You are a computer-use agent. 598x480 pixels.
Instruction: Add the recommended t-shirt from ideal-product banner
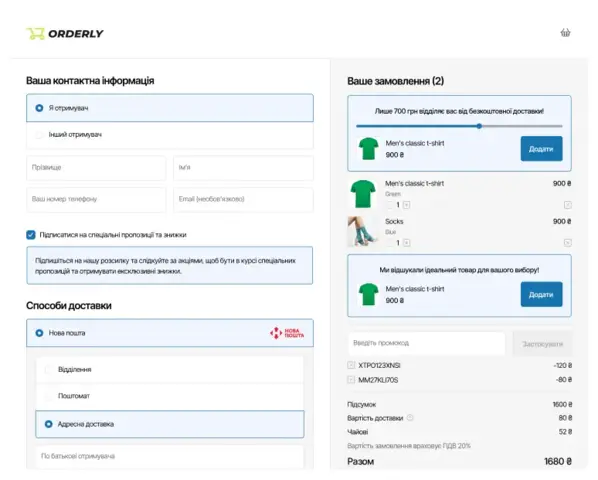pos(541,294)
